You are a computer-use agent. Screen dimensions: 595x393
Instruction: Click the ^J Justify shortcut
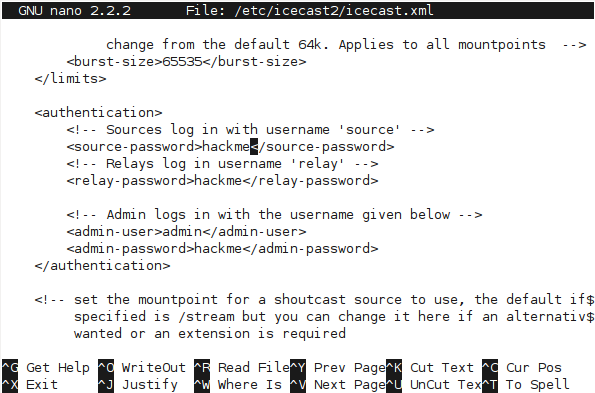pyautogui.click(x=138, y=384)
